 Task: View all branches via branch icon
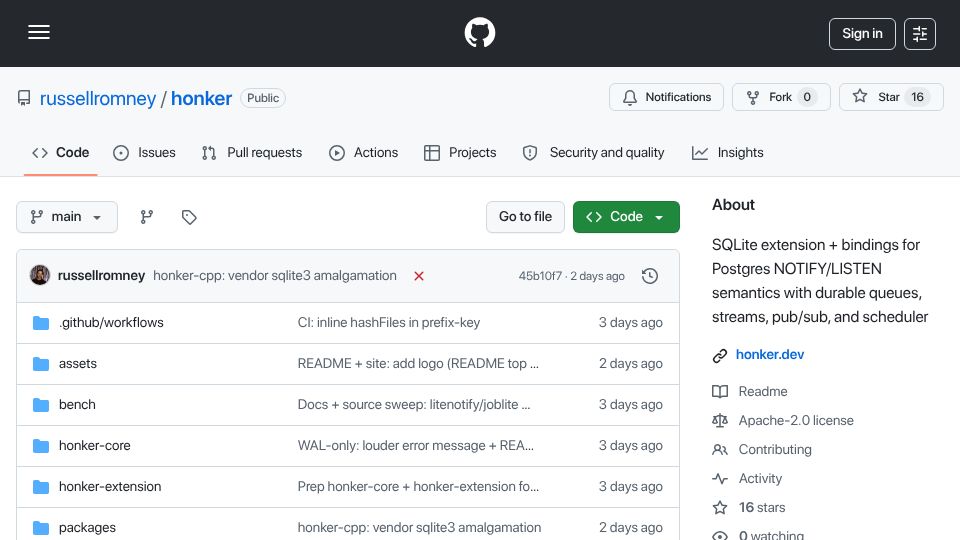point(146,217)
